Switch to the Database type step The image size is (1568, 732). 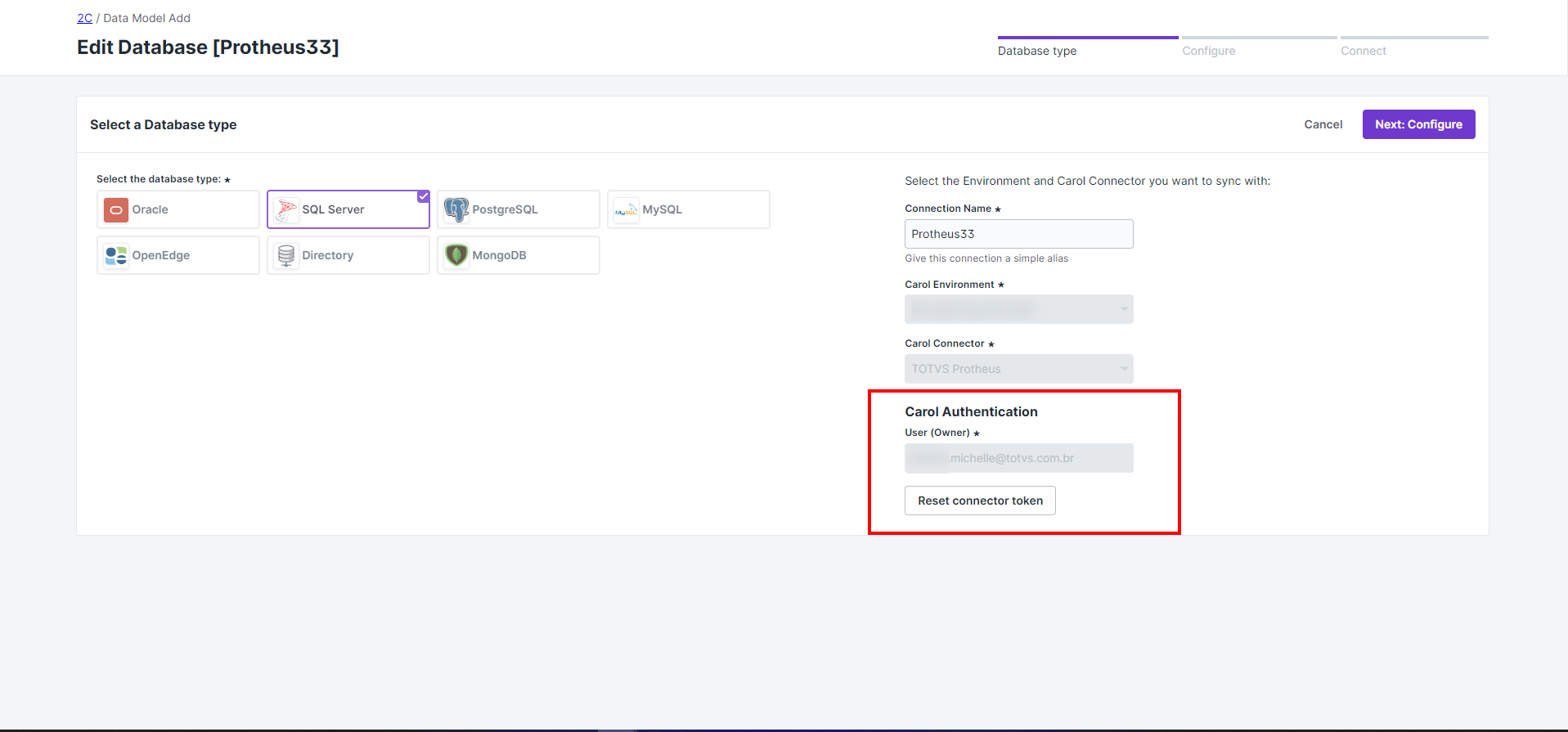click(1036, 51)
